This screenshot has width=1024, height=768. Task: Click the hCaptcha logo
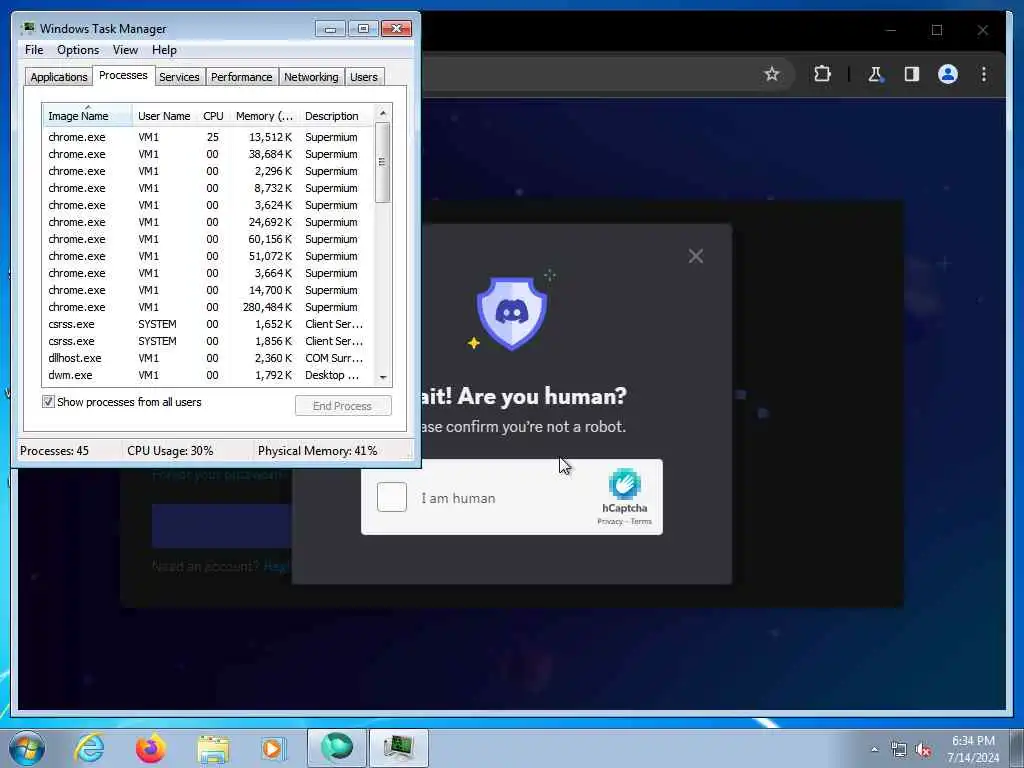pos(624,484)
